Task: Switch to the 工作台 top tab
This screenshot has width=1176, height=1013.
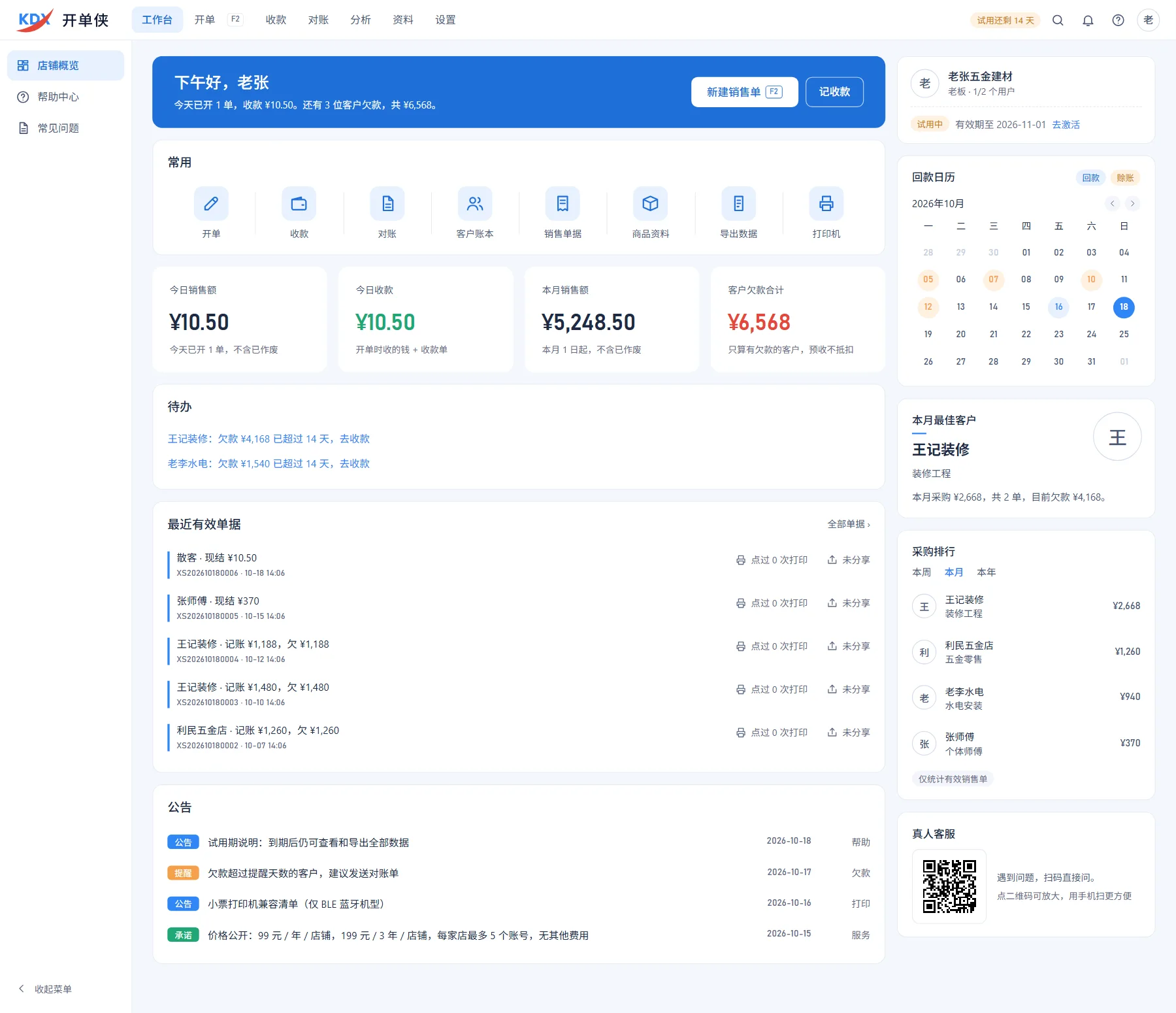Action: 157,20
